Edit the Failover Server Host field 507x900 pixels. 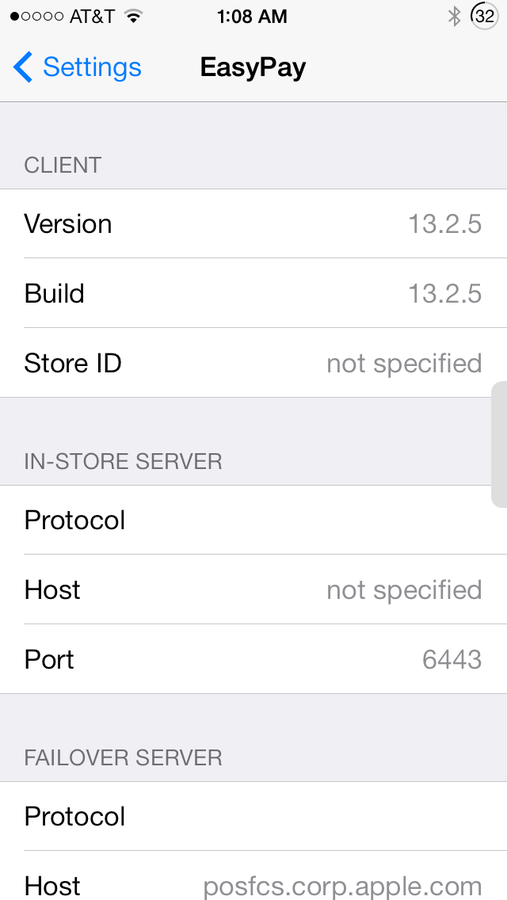click(x=253, y=876)
